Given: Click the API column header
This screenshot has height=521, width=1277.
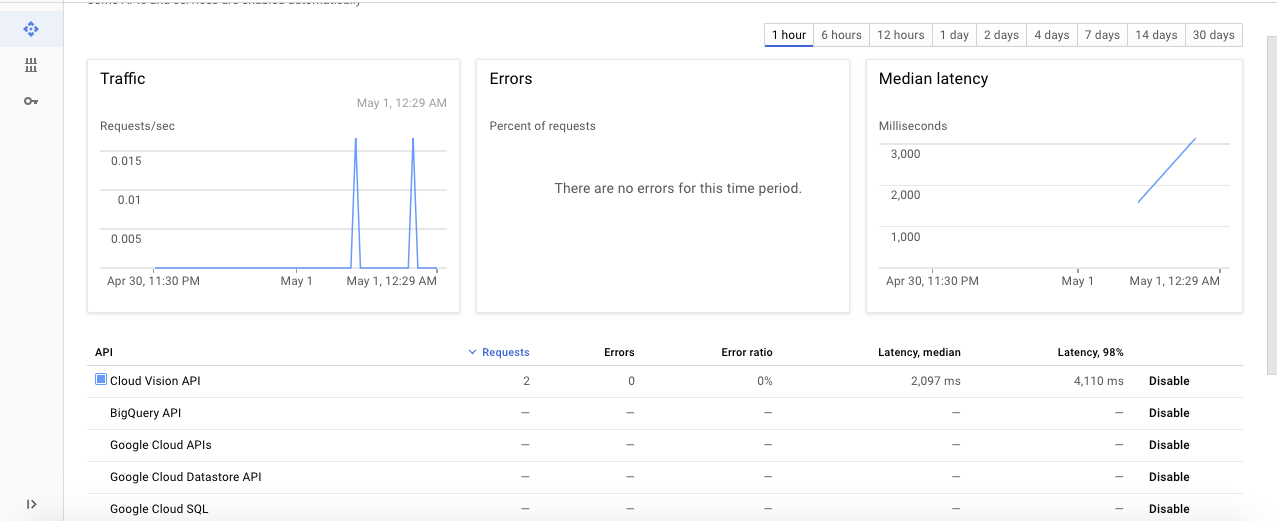Looking at the screenshot, I should click(x=104, y=352).
